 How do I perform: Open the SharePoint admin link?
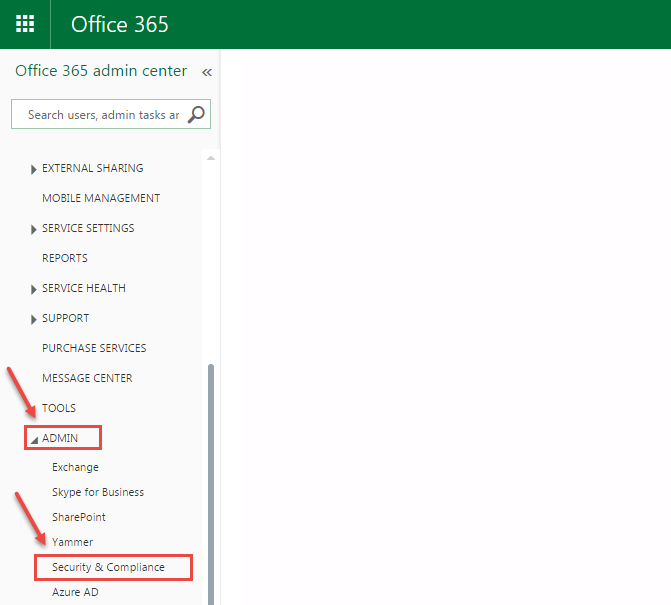tap(79, 517)
